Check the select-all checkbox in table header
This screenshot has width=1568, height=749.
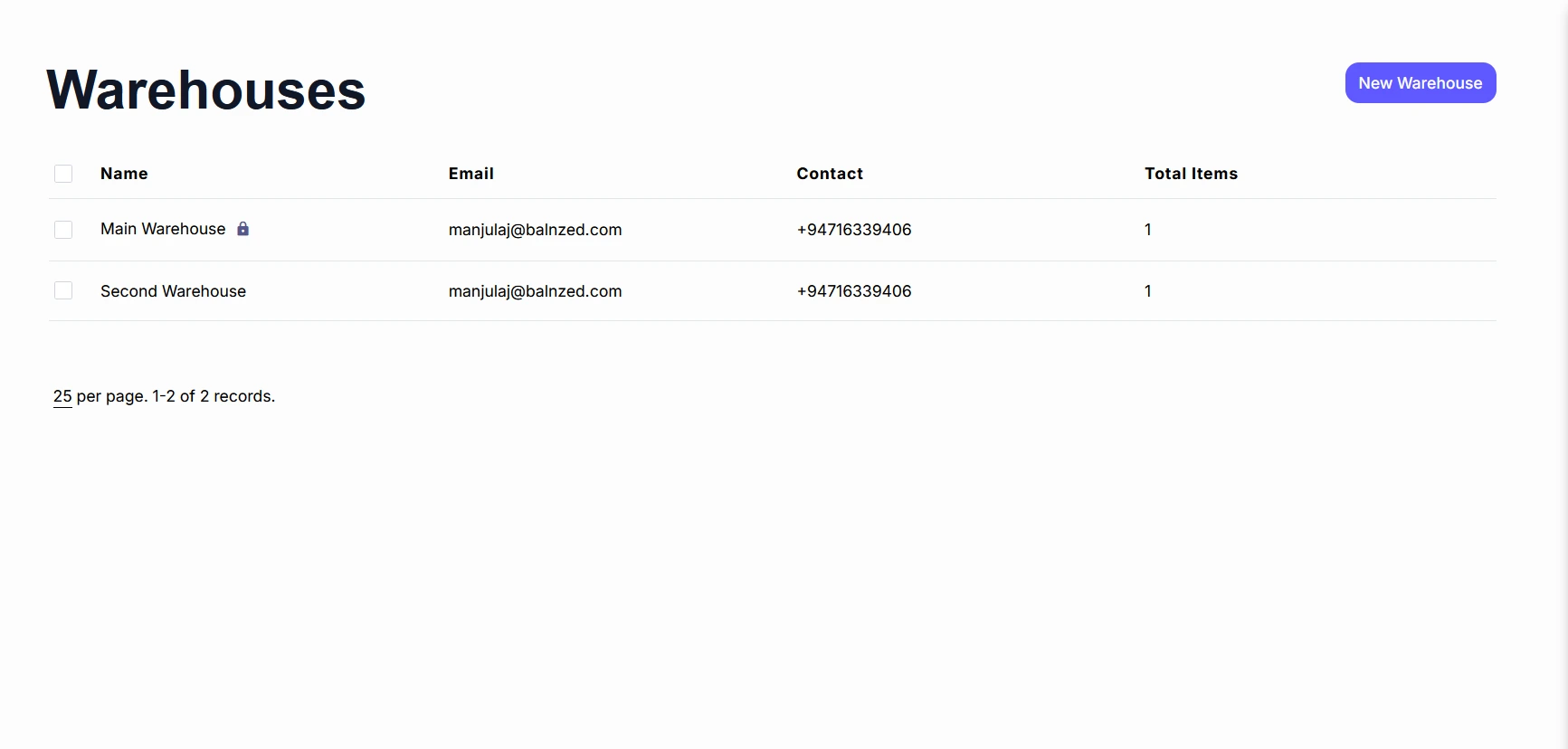tap(62, 173)
